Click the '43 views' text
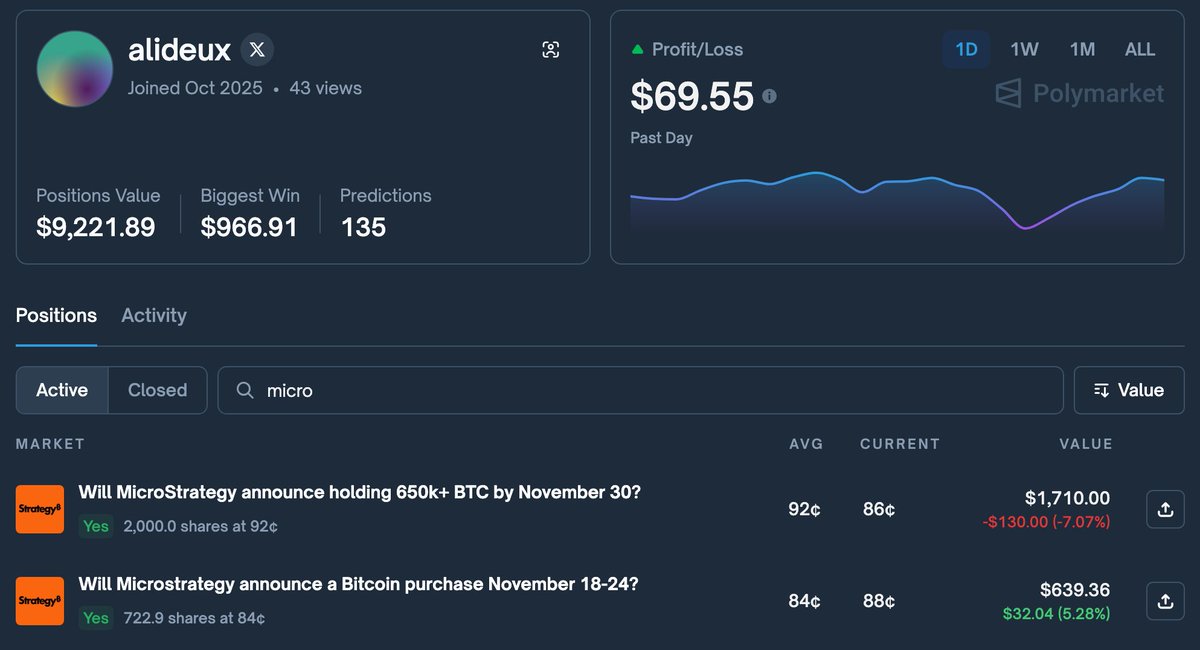The height and width of the screenshot is (650, 1200). coord(326,88)
